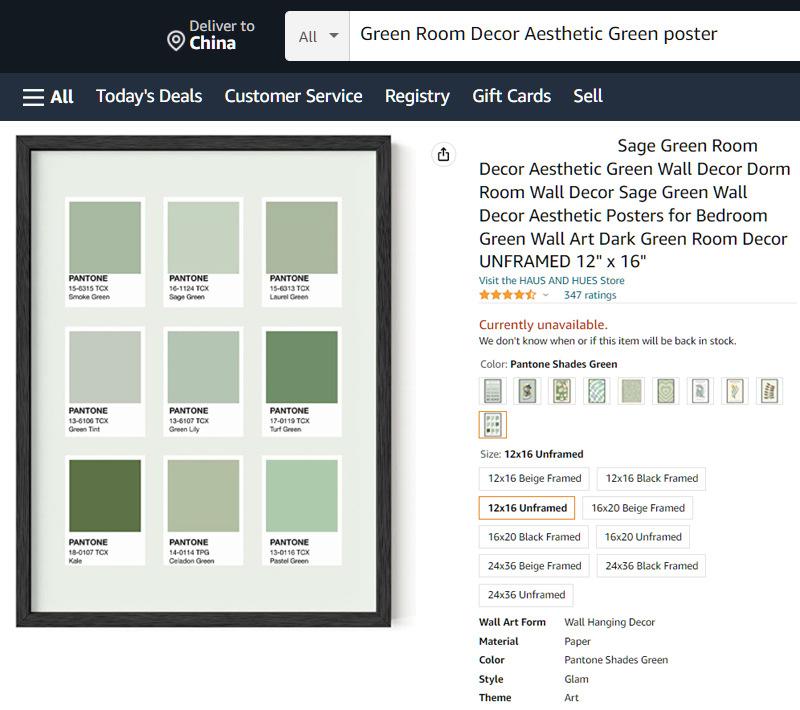
Task: Click the 'Paper' material value
Action: [577, 642]
